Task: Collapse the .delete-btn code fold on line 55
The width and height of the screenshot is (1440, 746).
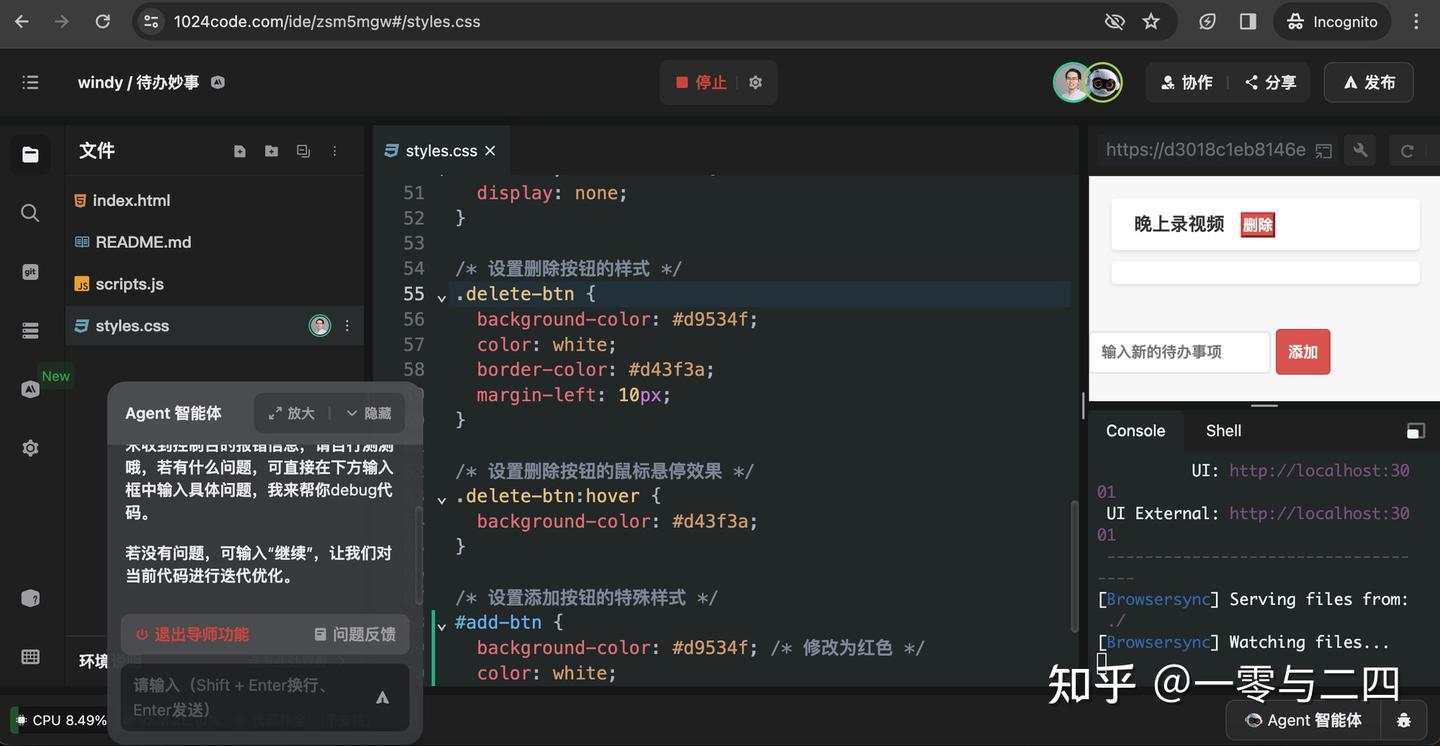Action: 441,295
